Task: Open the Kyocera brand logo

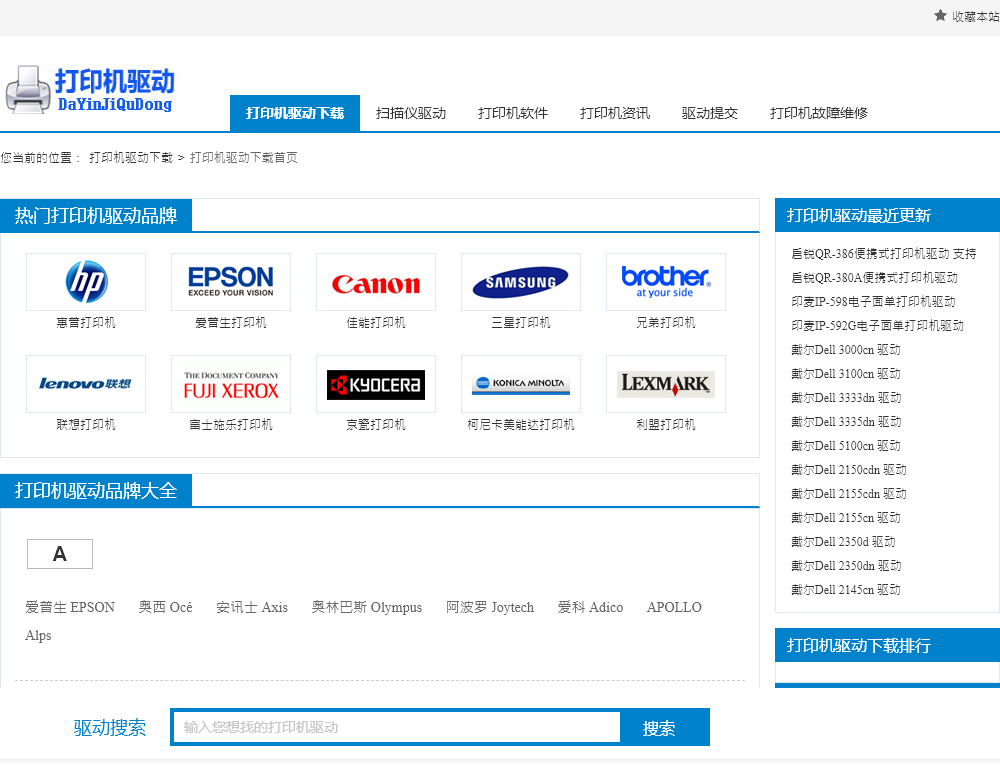Action: click(376, 384)
